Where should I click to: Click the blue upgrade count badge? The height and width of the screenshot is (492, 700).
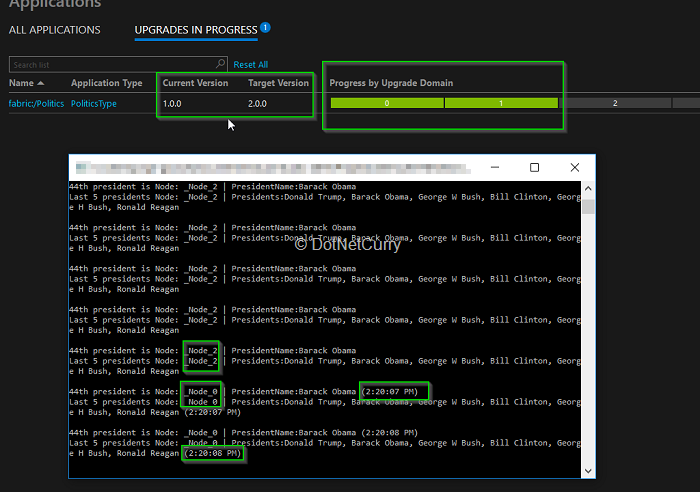click(x=265, y=27)
